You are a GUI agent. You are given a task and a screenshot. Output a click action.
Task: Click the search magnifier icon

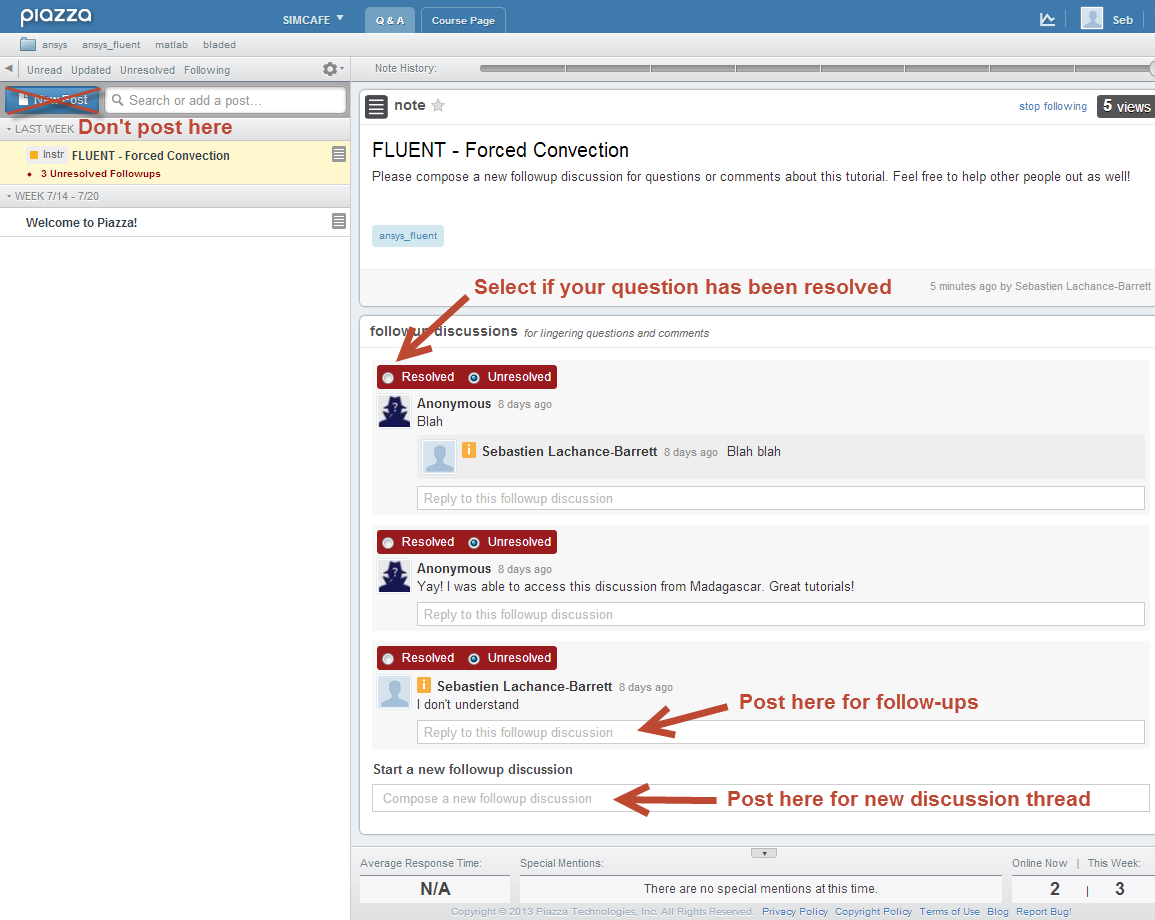point(117,100)
